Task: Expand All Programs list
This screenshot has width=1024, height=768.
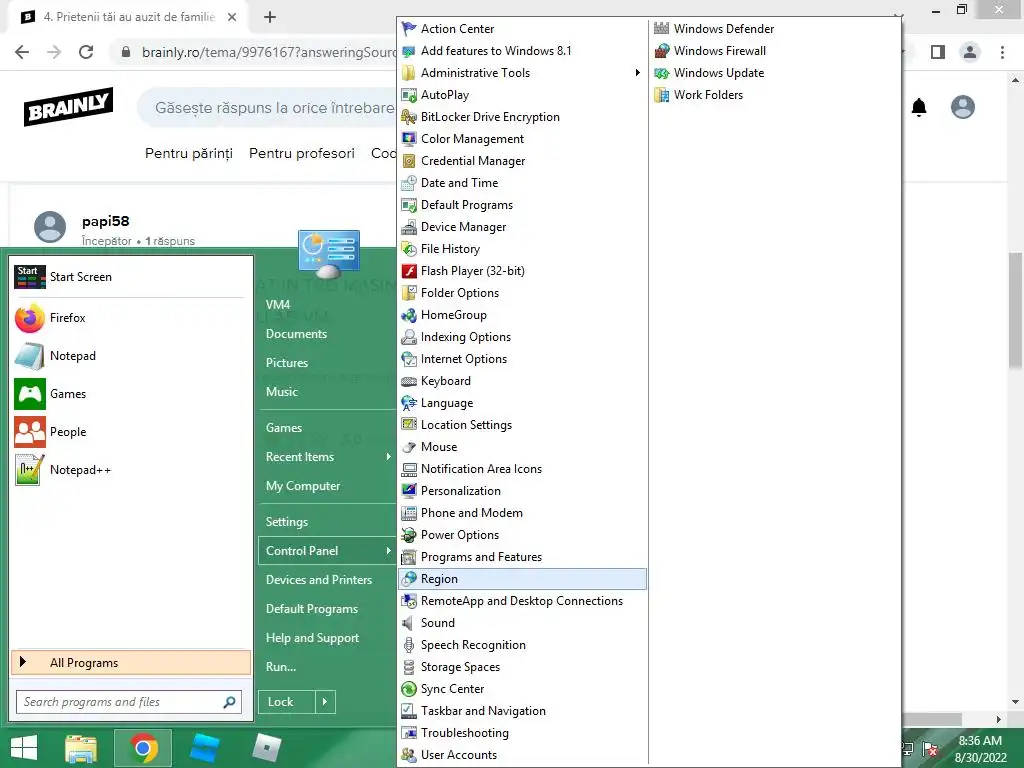Action: 131,663
